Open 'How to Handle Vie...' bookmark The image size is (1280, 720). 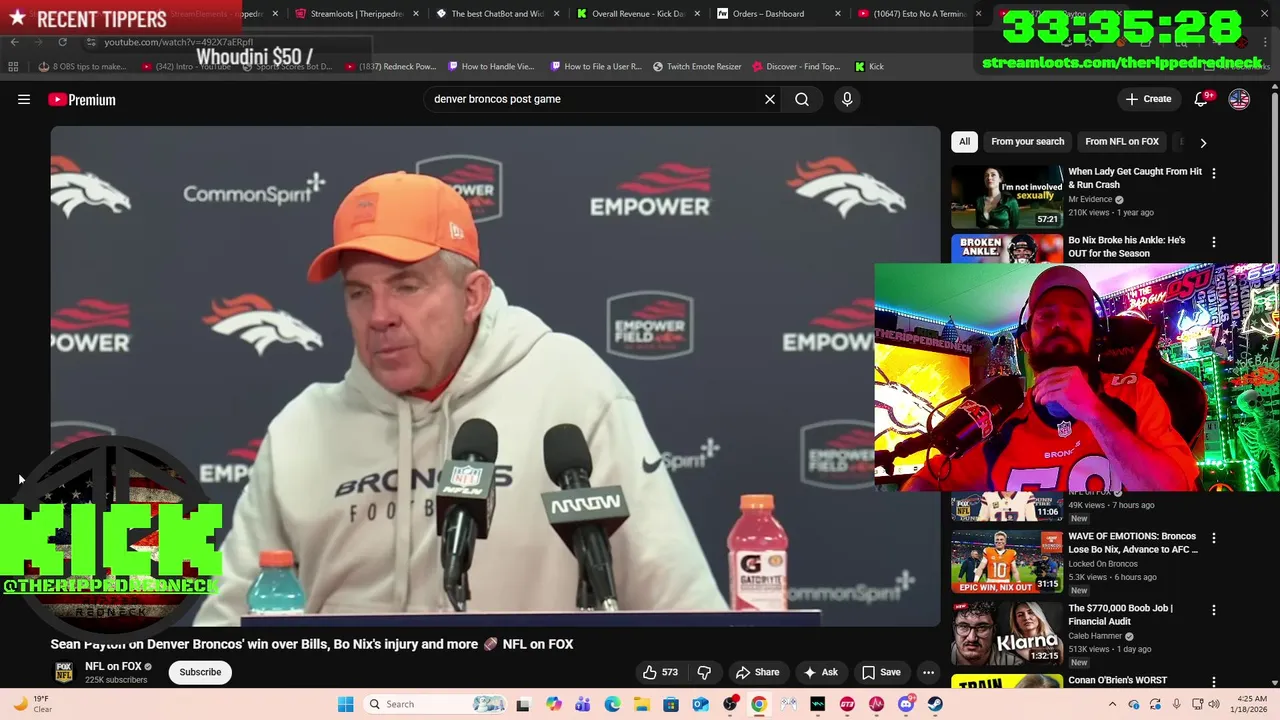click(x=491, y=66)
